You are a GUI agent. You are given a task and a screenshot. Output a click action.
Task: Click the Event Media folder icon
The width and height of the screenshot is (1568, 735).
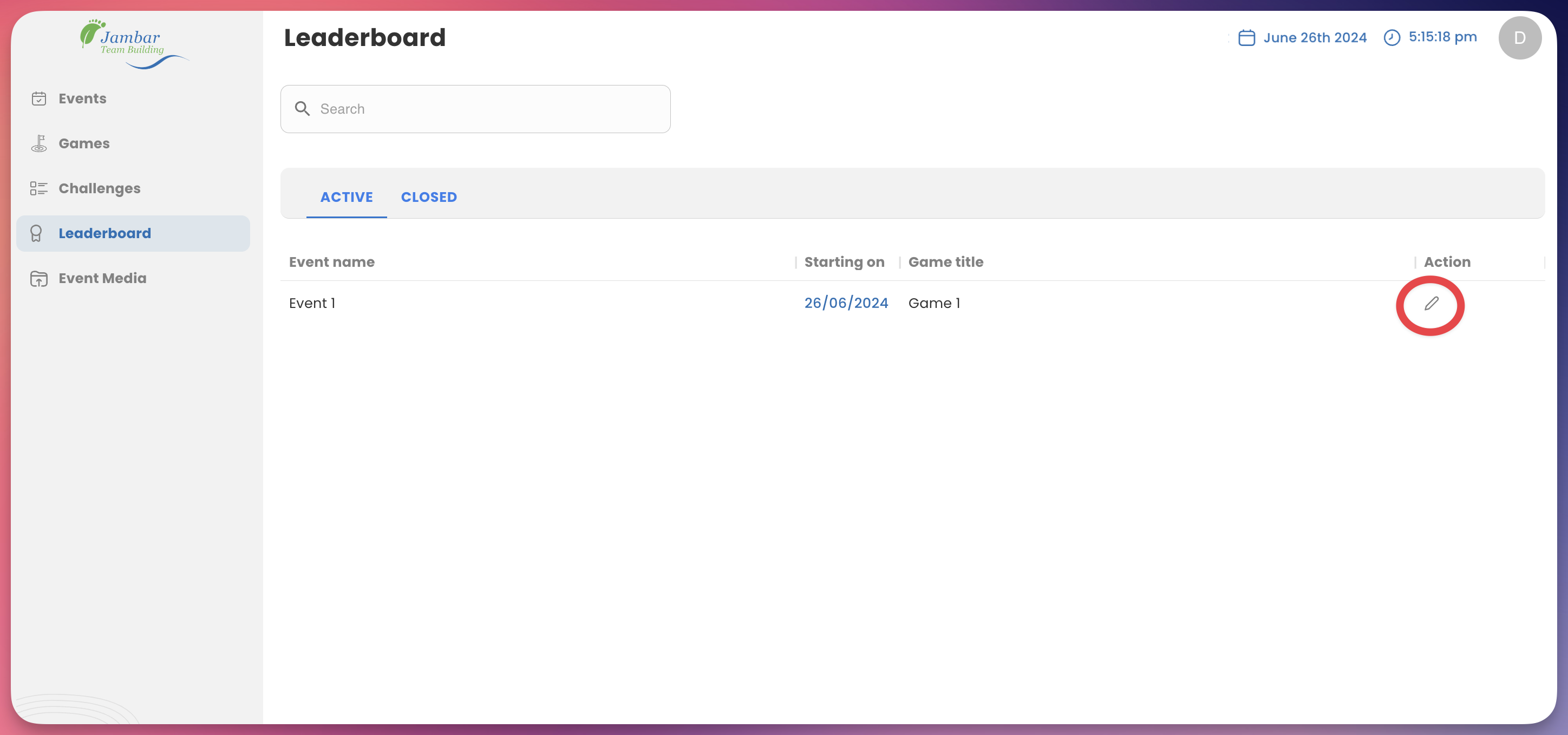point(39,279)
